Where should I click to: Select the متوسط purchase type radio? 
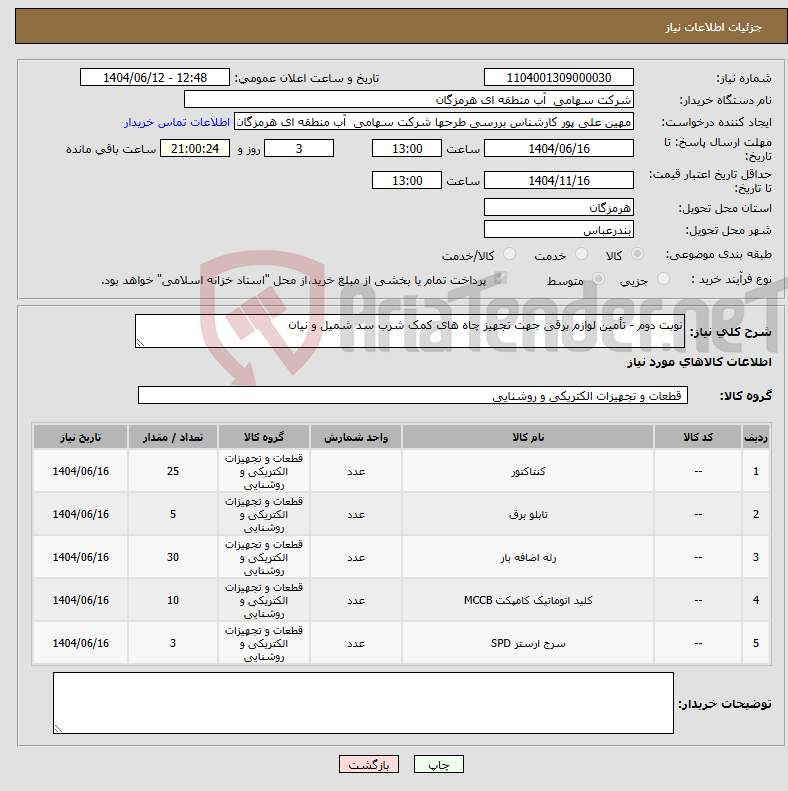(598, 278)
